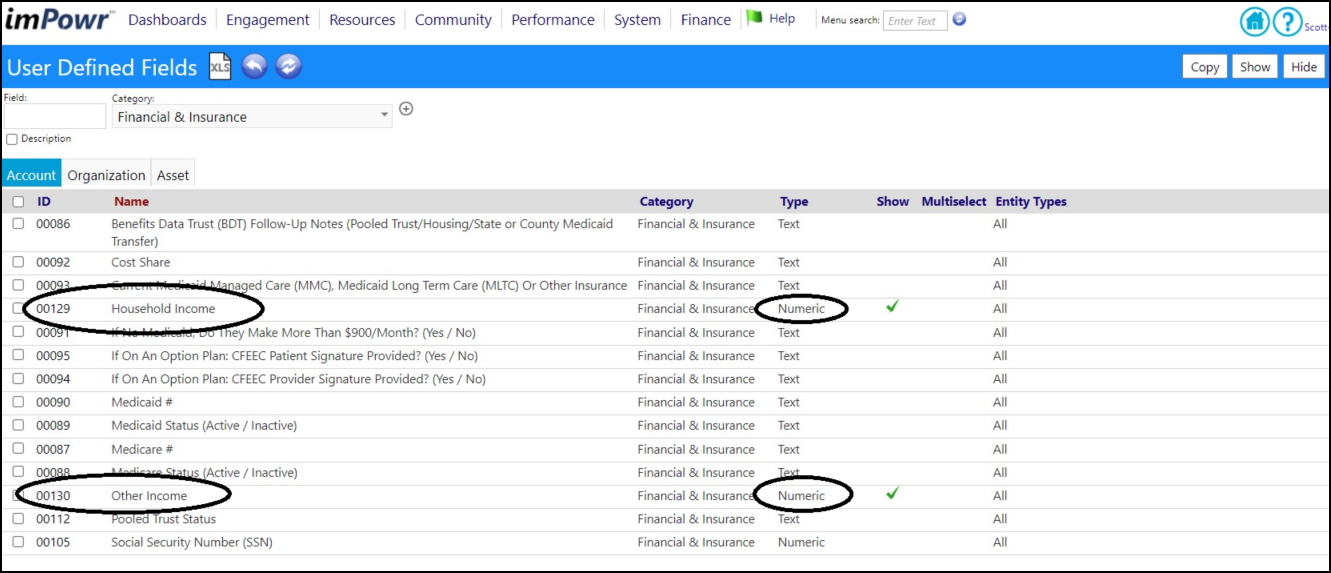Open the Dashboards menu
Viewport: 1331px width, 573px height.
point(167,19)
